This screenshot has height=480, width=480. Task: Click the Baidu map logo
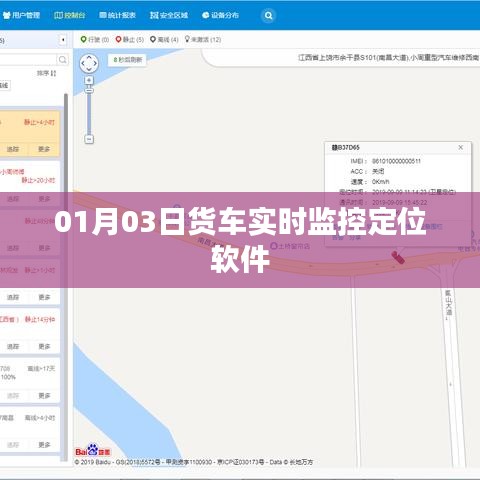(x=93, y=450)
